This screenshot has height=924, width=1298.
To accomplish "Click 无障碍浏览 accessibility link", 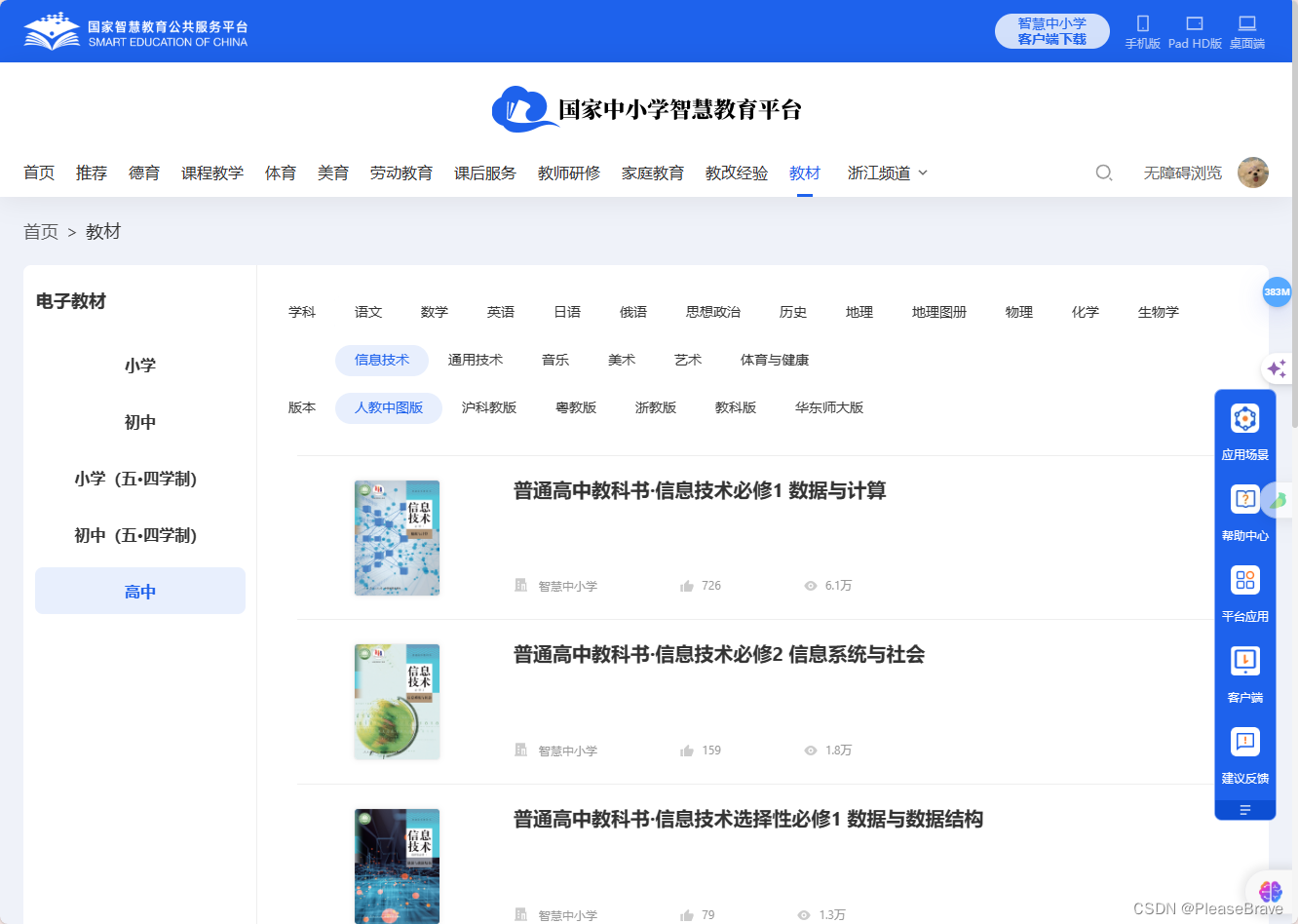I will pos(1183,173).
